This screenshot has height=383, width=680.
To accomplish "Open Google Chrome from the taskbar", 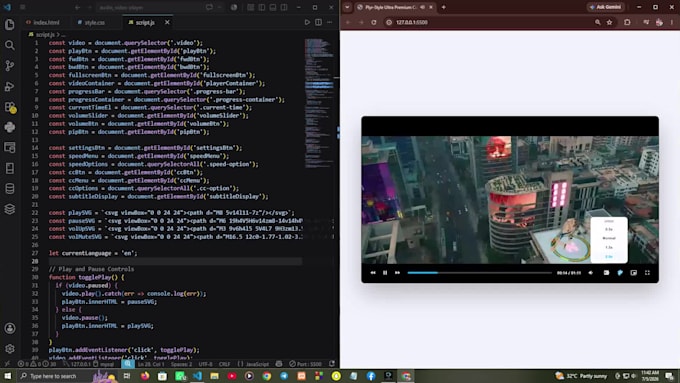I will pos(267,376).
